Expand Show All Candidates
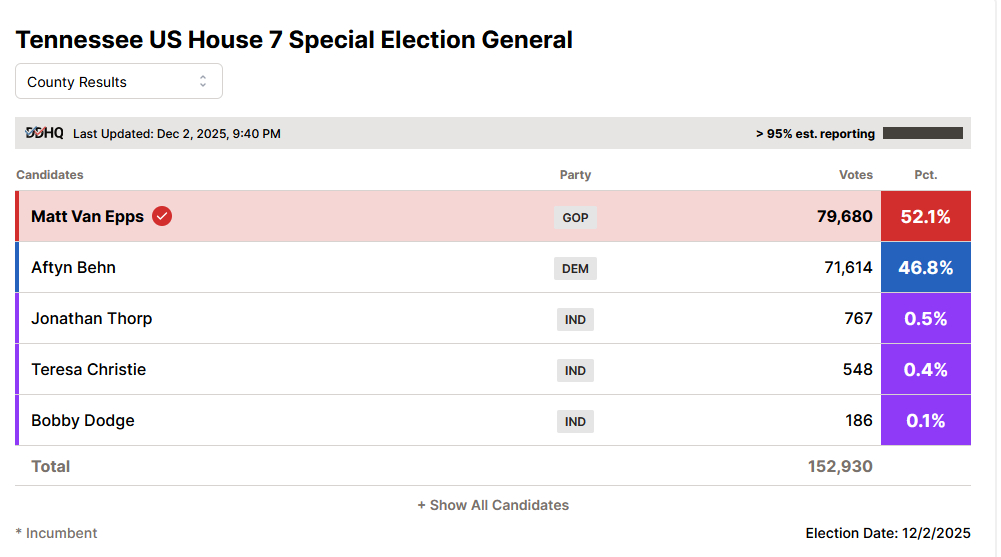 pyautogui.click(x=493, y=505)
